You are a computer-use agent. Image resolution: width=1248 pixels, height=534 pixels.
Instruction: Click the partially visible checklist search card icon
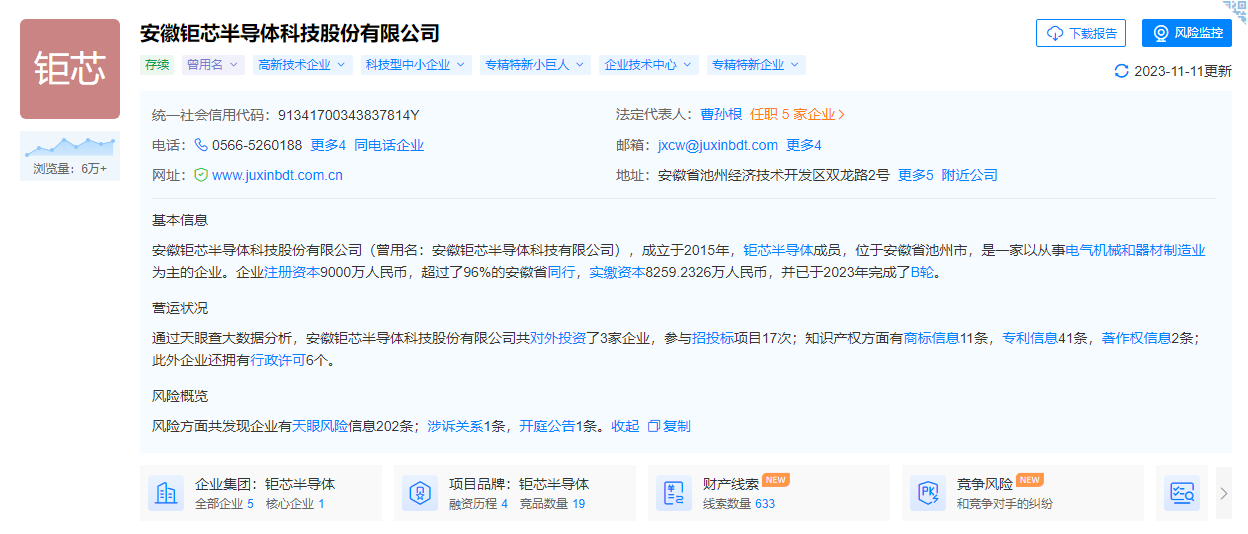1183,493
